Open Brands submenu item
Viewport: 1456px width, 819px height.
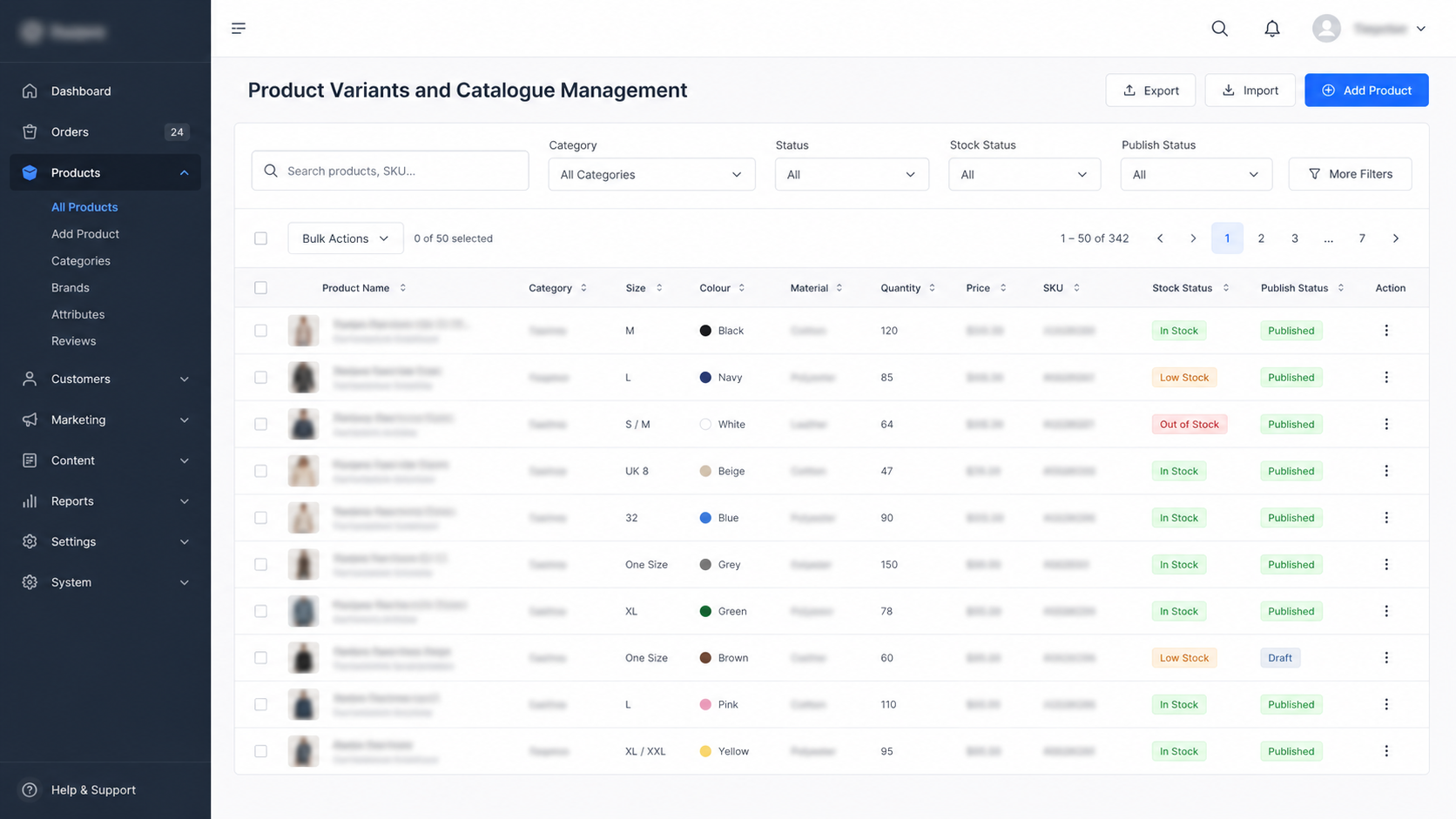point(71,288)
